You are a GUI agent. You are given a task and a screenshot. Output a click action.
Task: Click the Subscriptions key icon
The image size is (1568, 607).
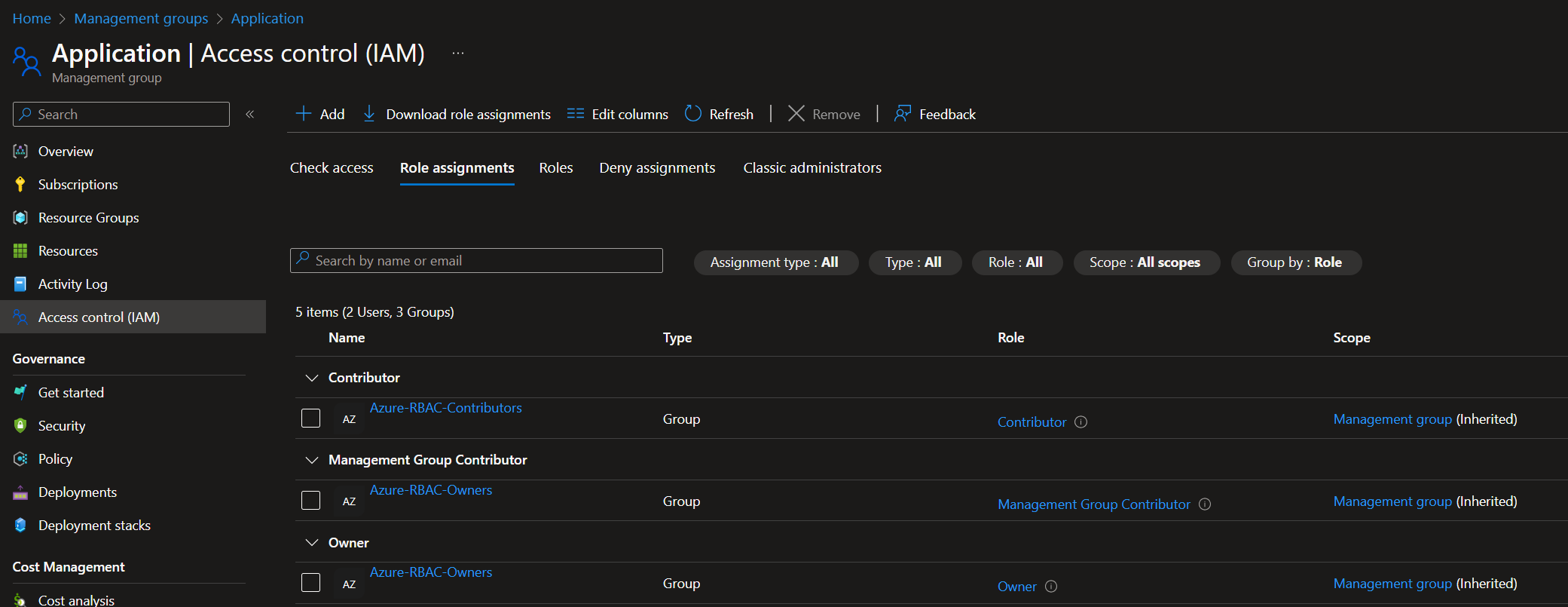click(20, 185)
